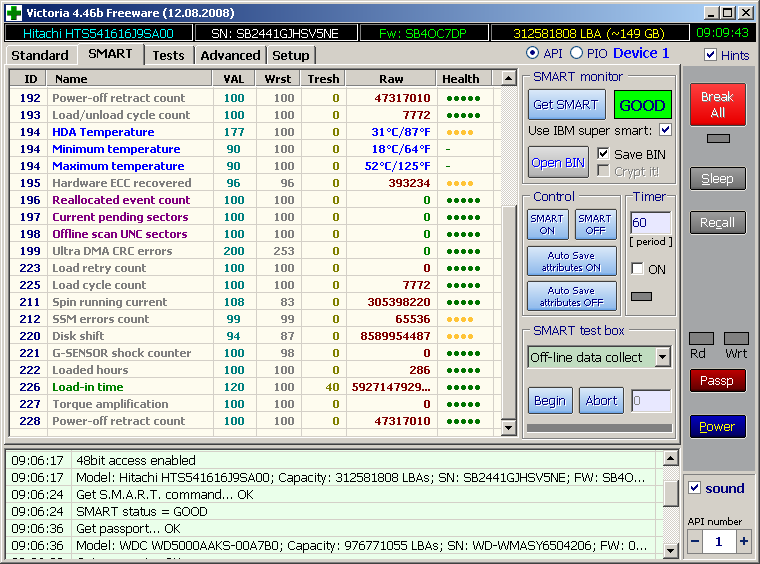
Task: Select the G-SENSOR shock counter row
Action: coord(255,353)
